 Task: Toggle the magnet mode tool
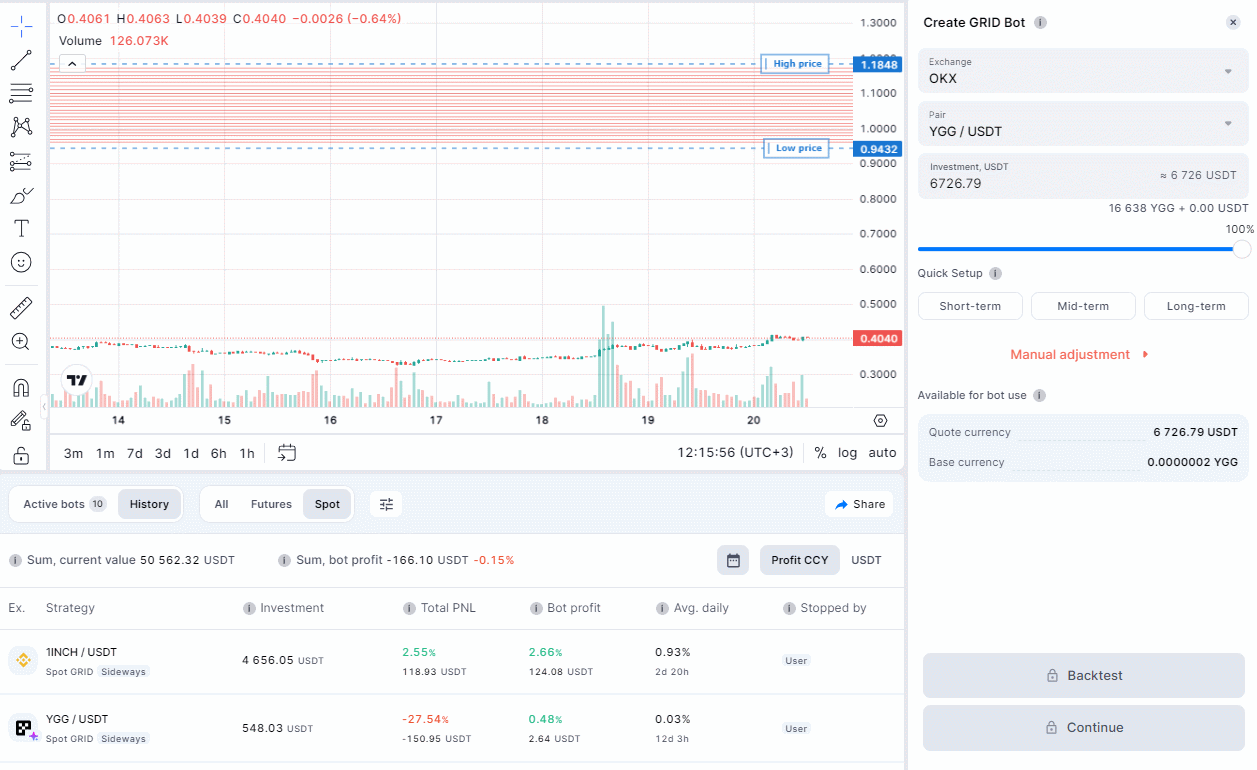[x=21, y=387]
